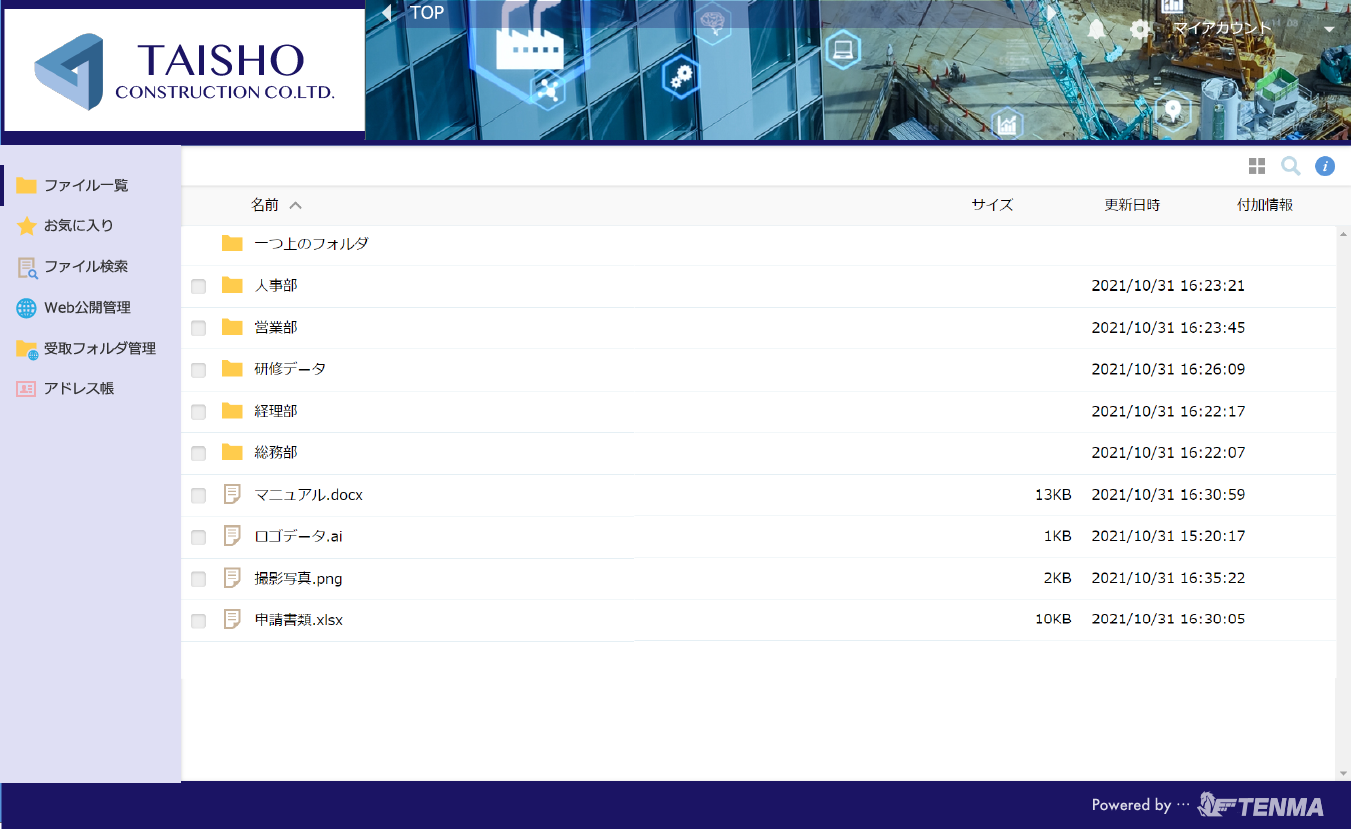Click the ファイル一覧 folder icon in sidebar
The height and width of the screenshot is (829, 1351).
(x=26, y=186)
